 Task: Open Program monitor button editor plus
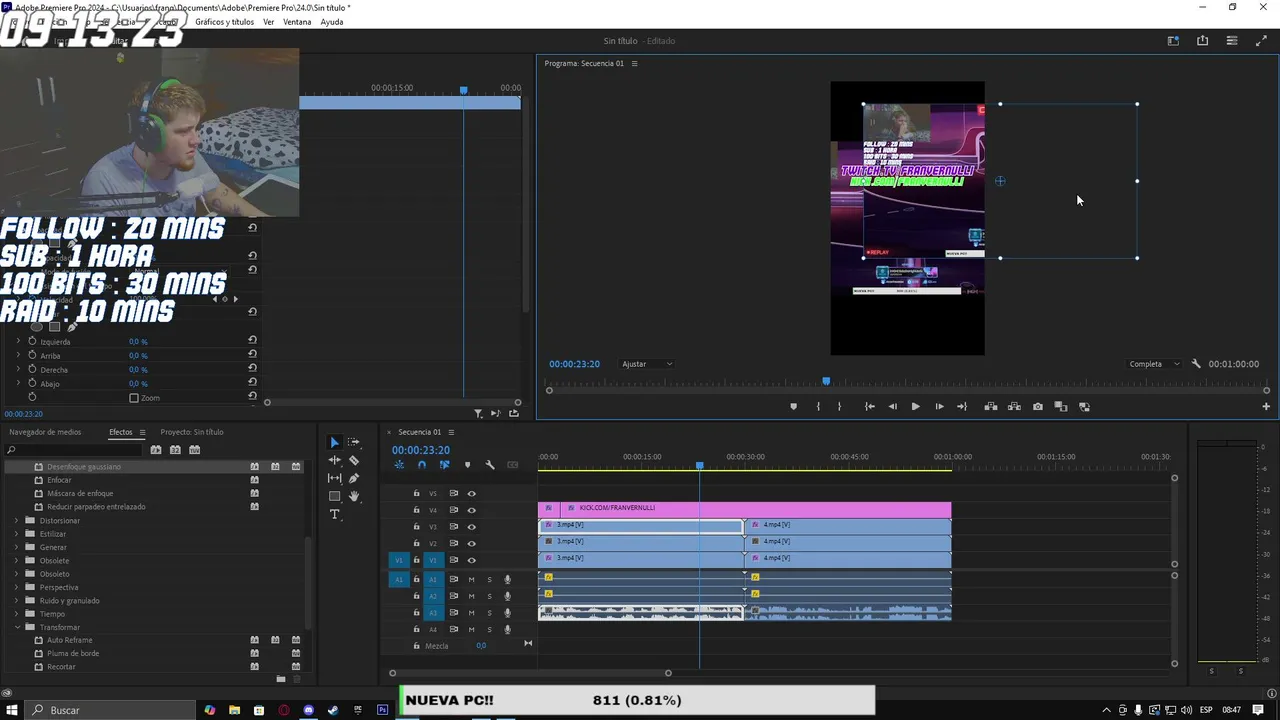[x=1266, y=407]
